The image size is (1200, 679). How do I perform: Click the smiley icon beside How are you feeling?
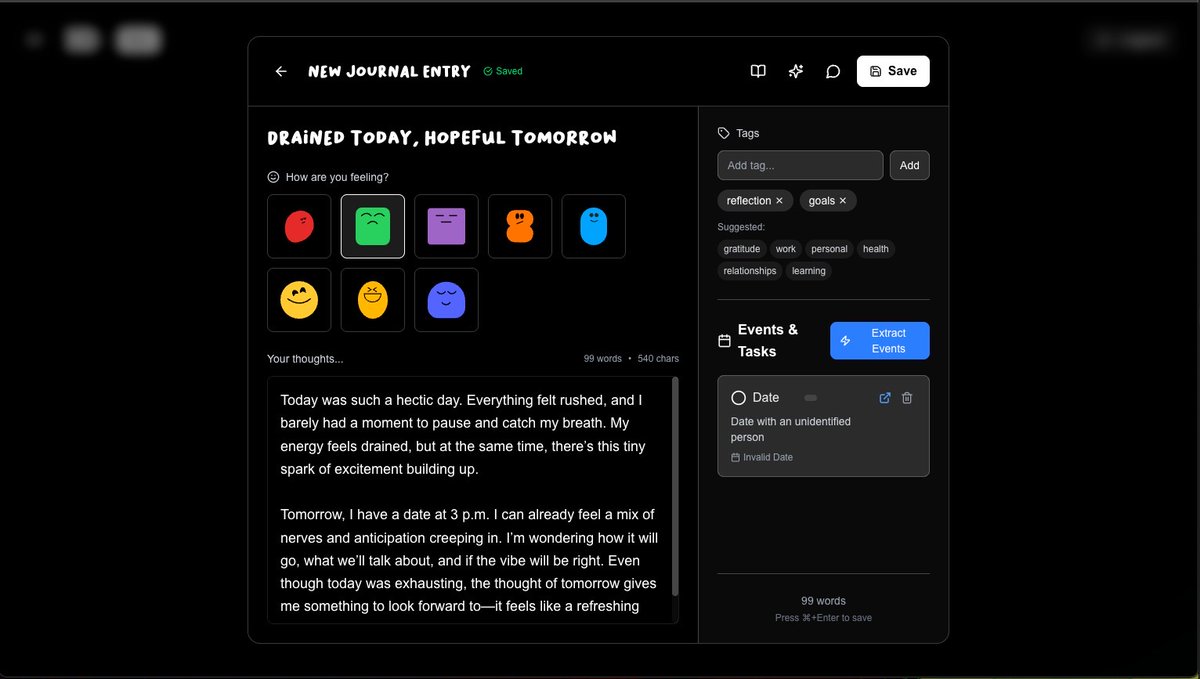tap(274, 177)
